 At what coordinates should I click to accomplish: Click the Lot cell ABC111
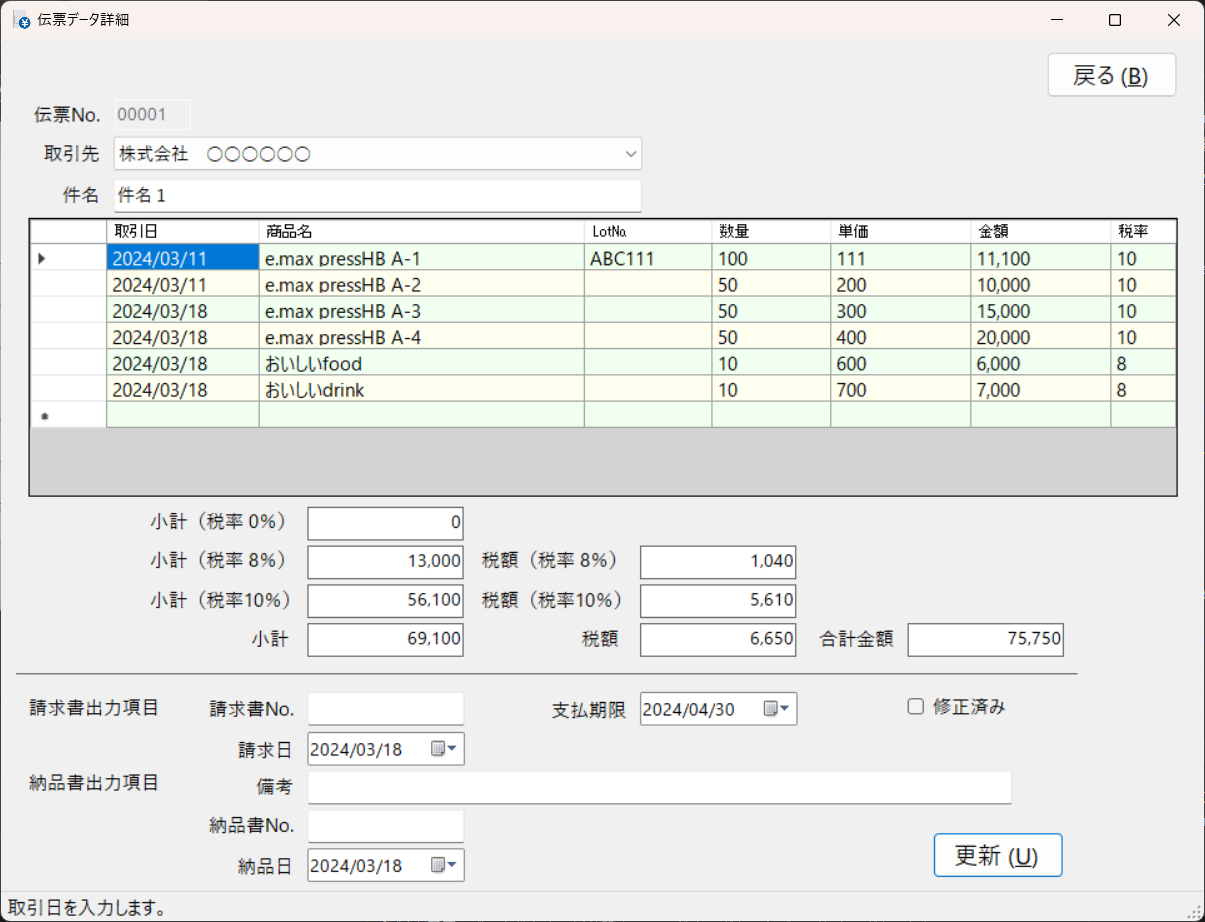[648, 258]
